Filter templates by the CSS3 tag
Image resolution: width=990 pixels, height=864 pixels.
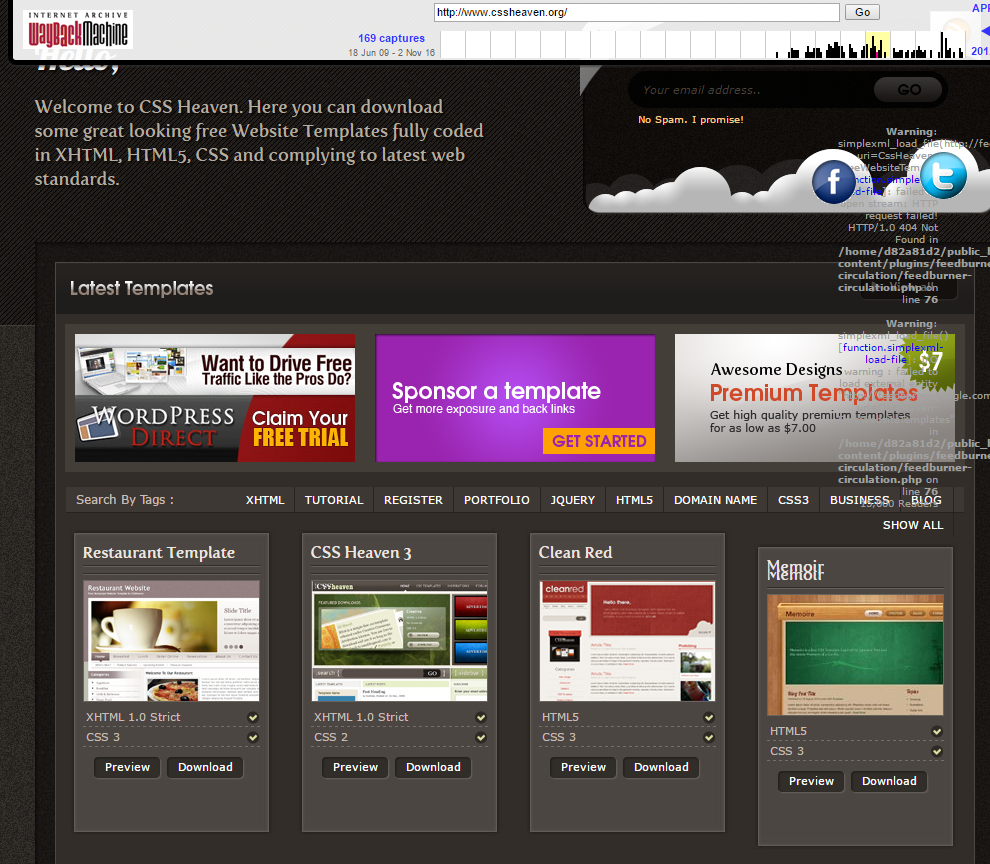(x=793, y=500)
